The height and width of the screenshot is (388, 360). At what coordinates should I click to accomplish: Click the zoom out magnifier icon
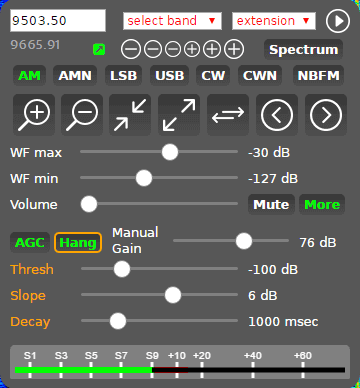pos(82,115)
